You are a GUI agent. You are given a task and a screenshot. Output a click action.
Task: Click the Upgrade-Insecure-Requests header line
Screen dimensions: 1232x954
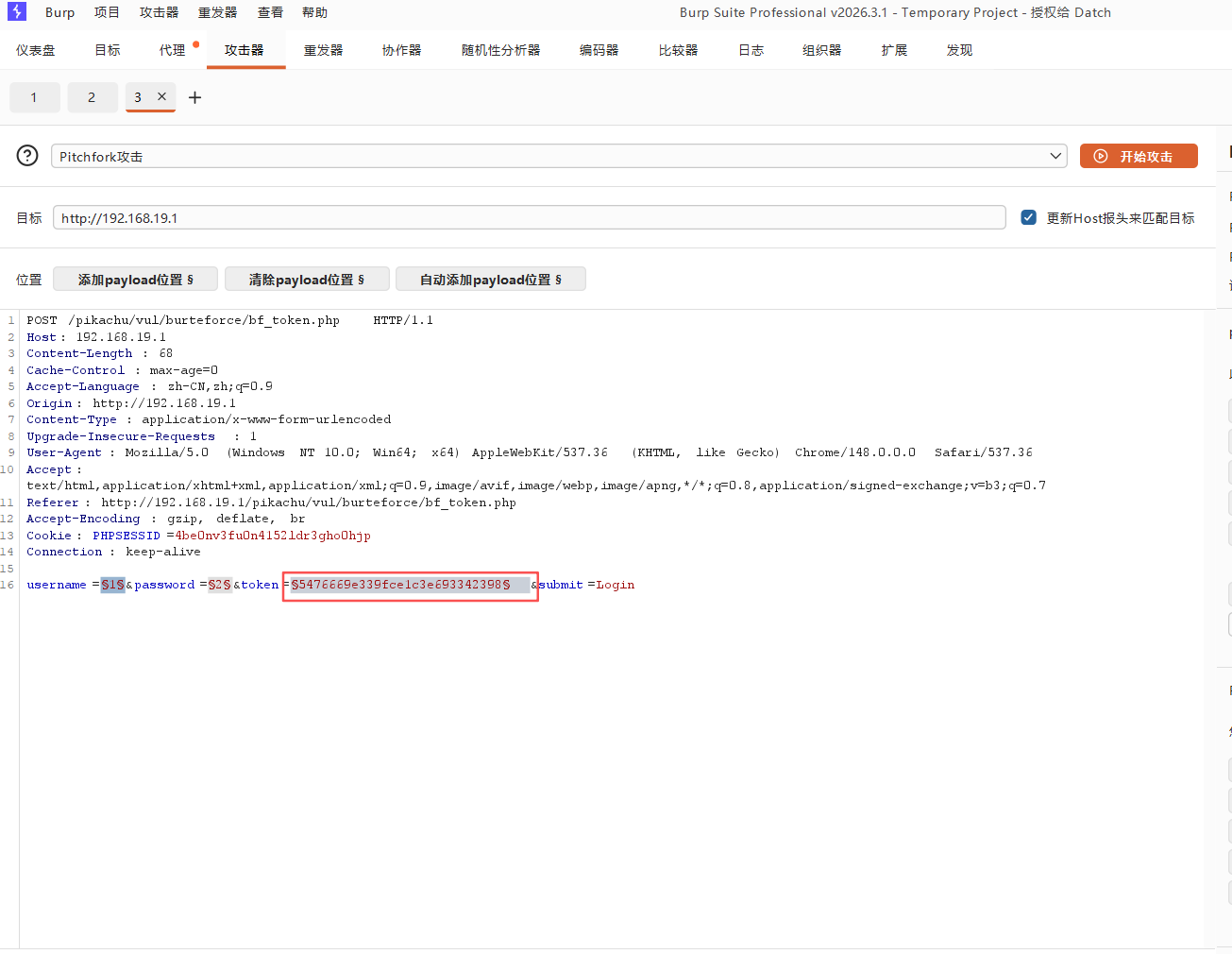coord(142,436)
